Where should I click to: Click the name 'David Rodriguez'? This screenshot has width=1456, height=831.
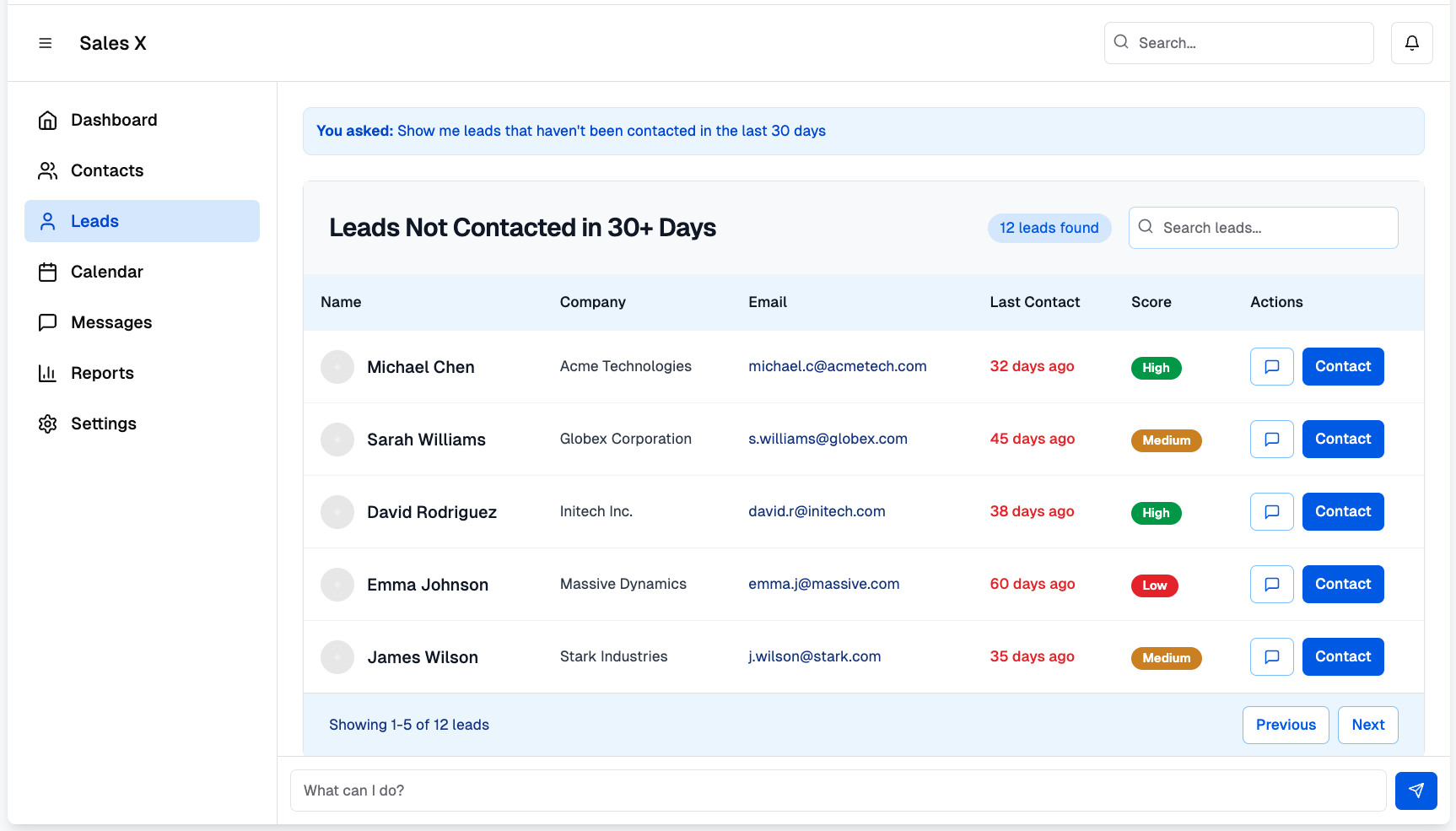pyautogui.click(x=431, y=512)
